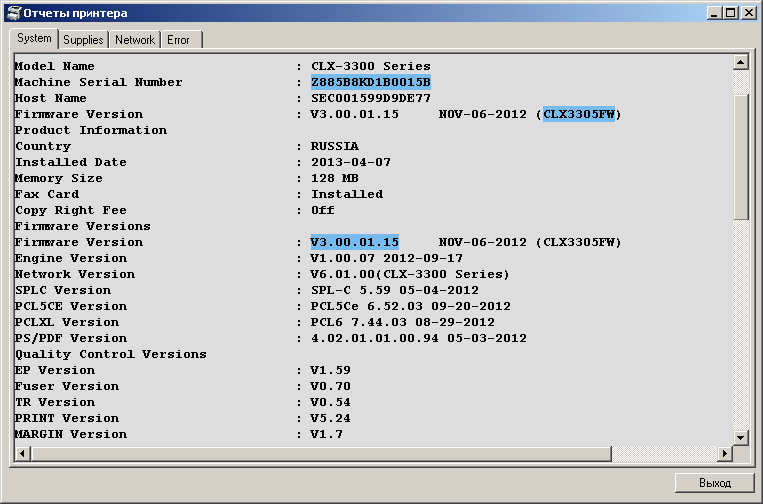Click the Quality Control Versions heading

tap(110, 355)
